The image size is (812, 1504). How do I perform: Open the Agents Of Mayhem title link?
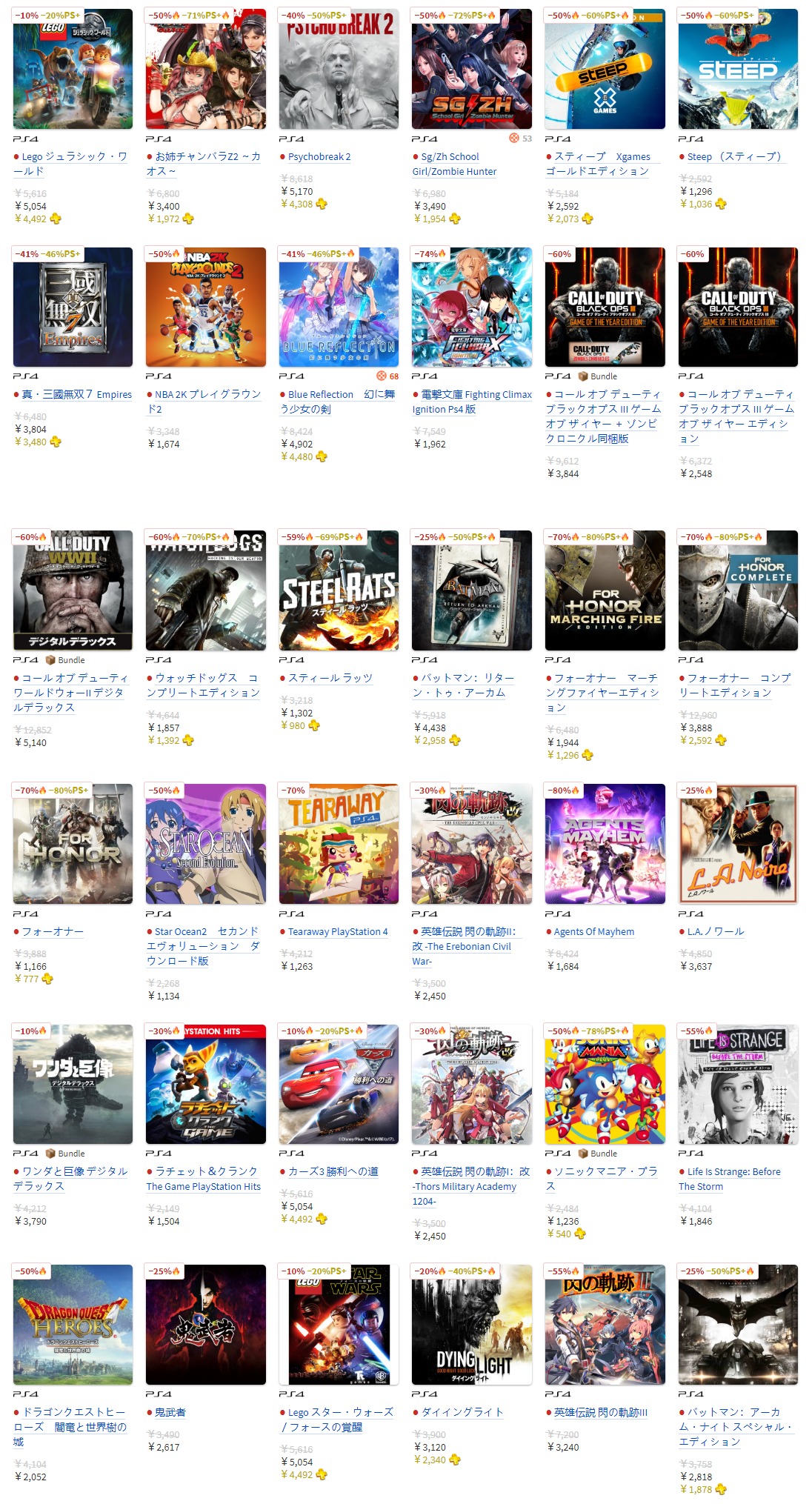[x=594, y=932]
